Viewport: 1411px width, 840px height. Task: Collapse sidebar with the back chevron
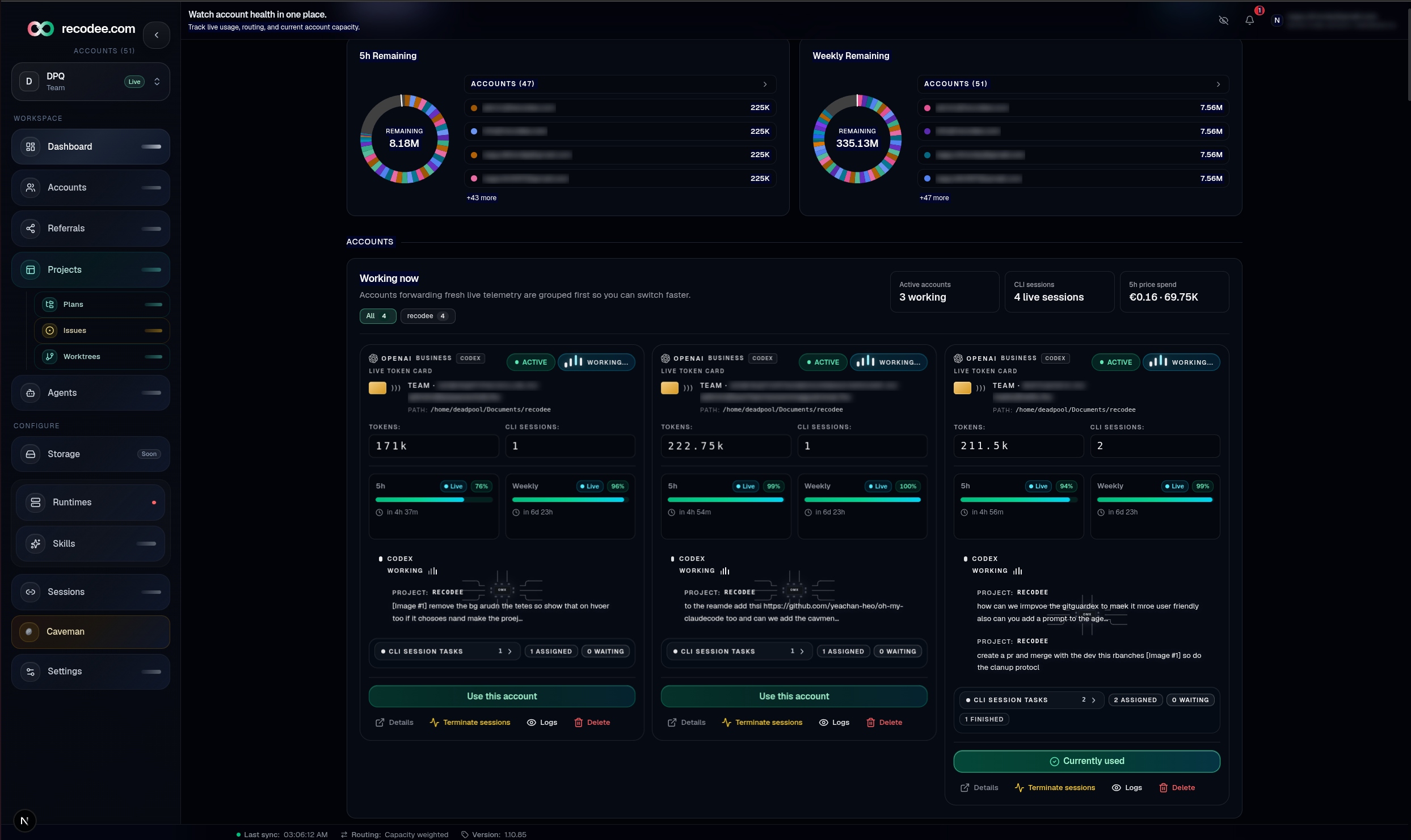point(157,35)
